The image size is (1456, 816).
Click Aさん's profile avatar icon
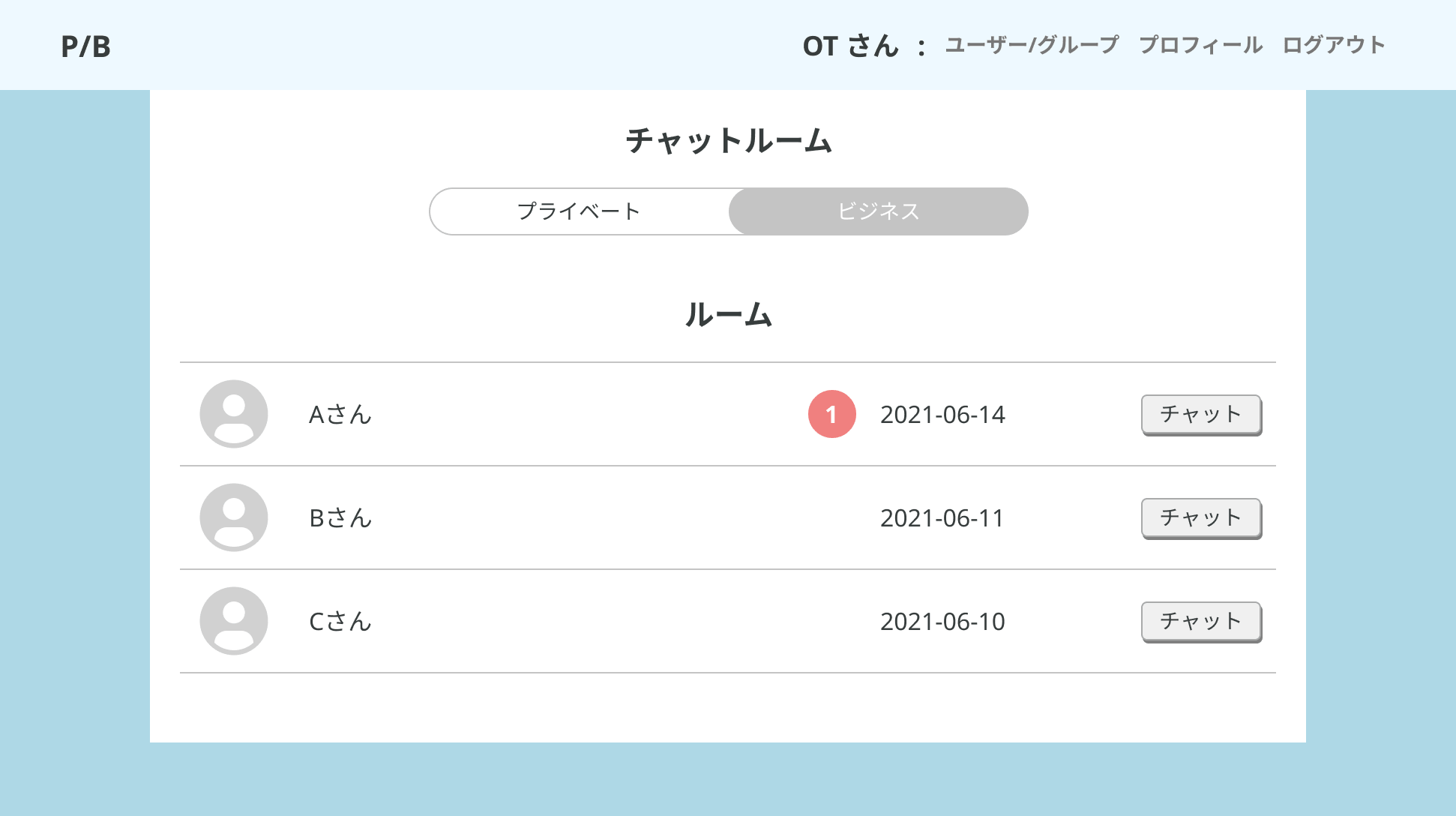click(234, 414)
